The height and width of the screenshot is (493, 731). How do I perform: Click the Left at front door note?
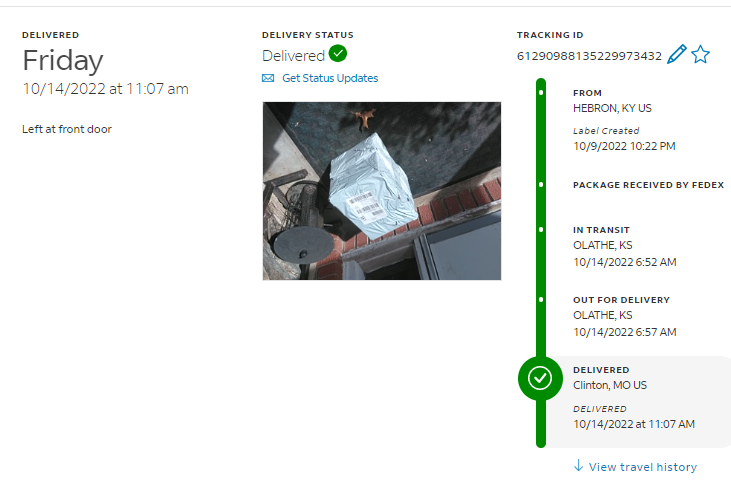point(67,129)
